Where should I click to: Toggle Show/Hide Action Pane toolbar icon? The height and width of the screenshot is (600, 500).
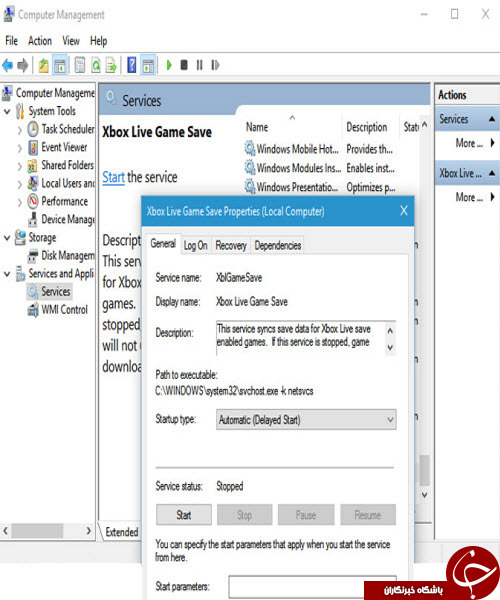148,65
